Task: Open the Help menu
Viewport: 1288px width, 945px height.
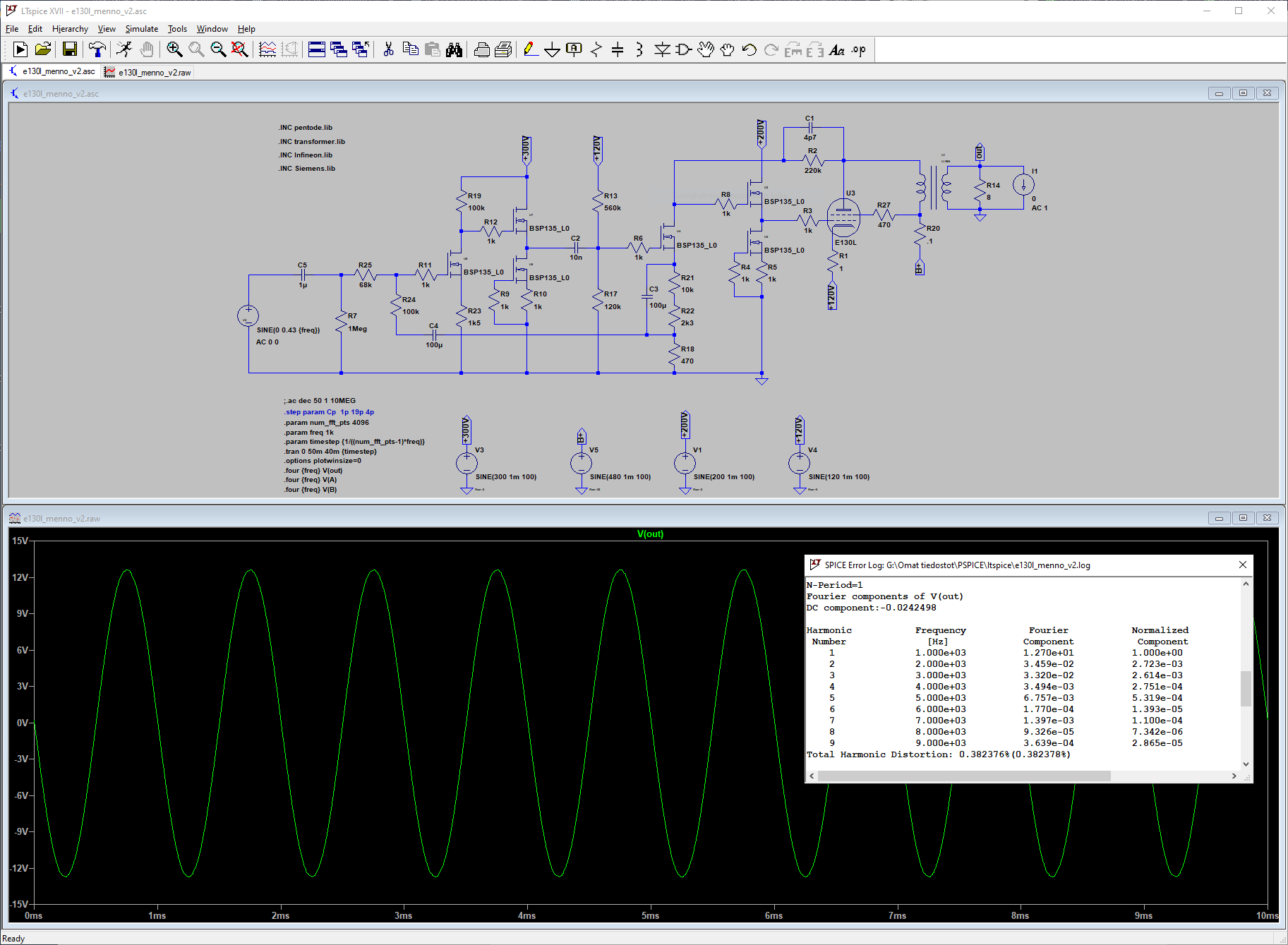Action: click(x=246, y=29)
